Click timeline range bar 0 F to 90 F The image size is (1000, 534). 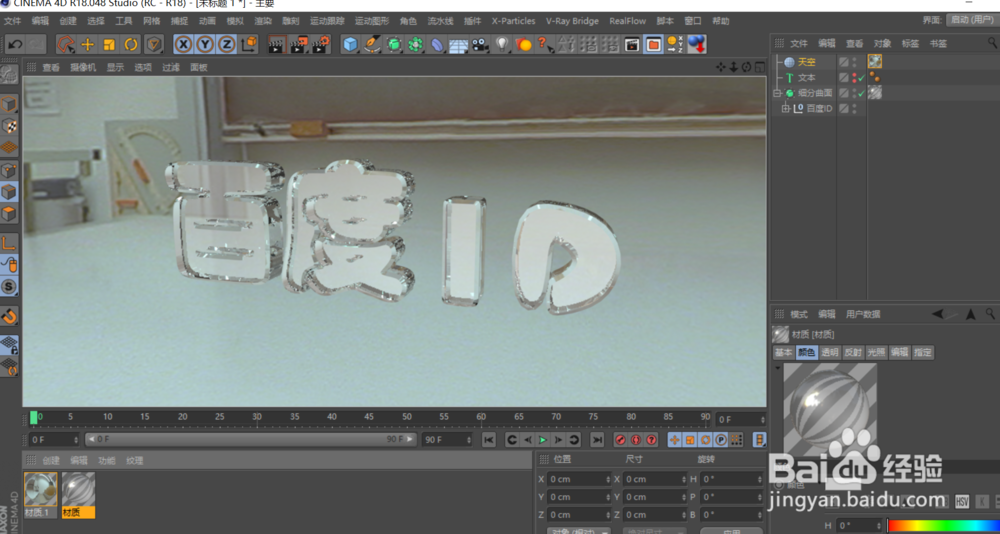(251, 440)
